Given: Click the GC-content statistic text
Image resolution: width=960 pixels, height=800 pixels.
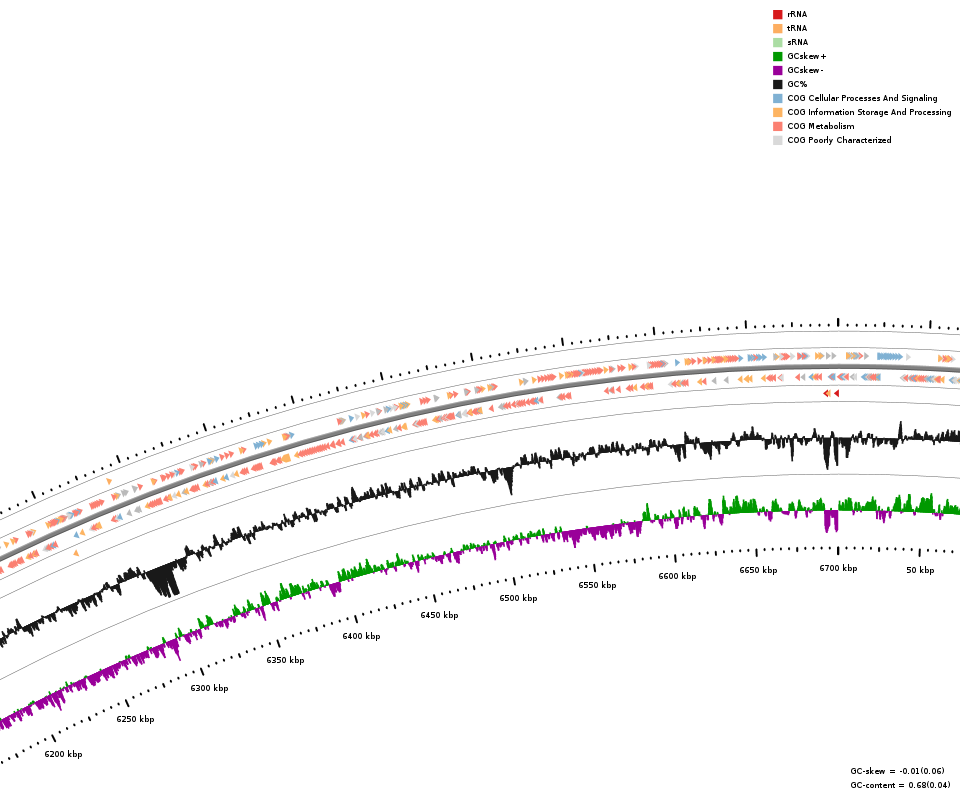Looking at the screenshot, I should (900, 786).
